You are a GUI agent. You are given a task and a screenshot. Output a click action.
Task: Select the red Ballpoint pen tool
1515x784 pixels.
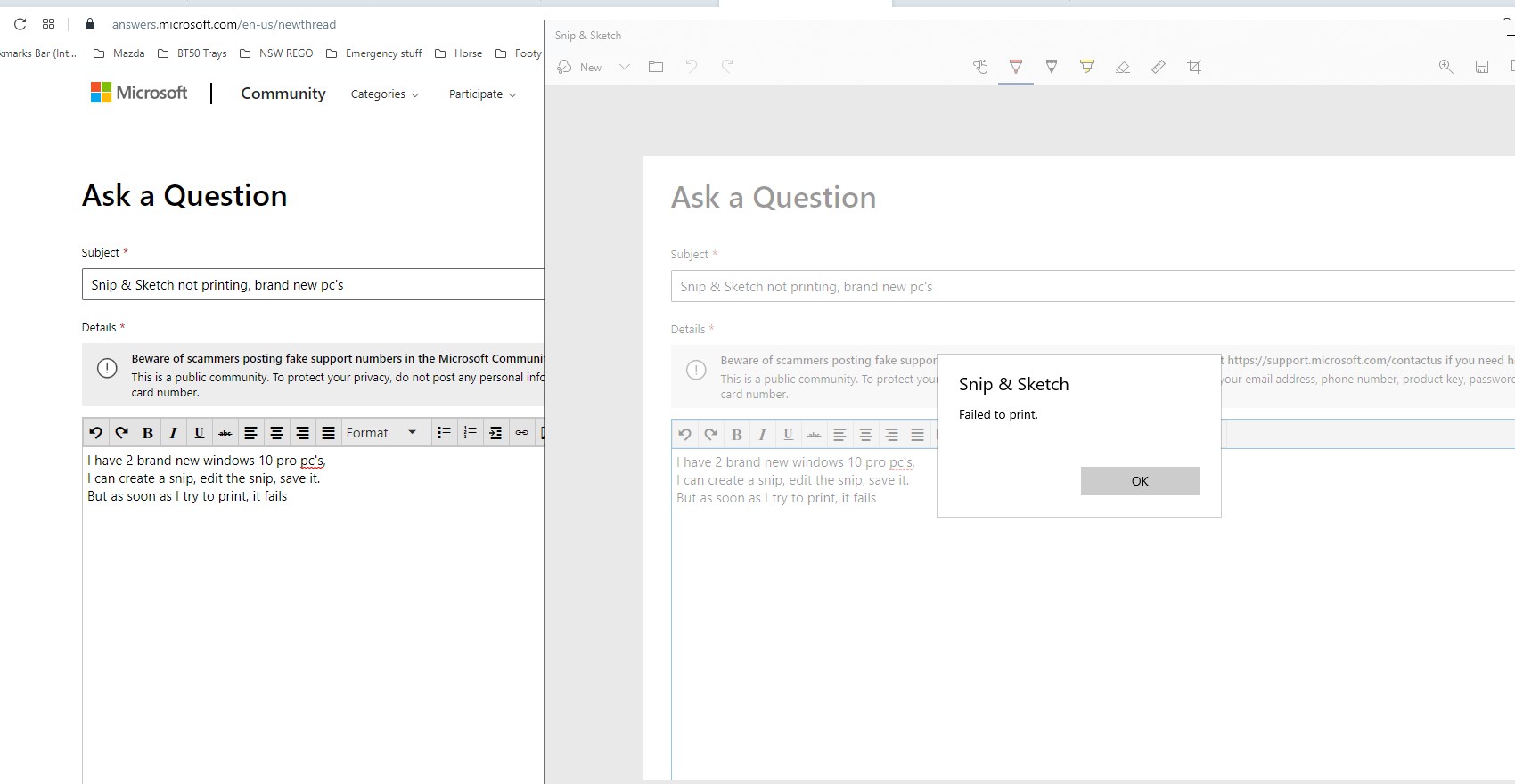click(x=1016, y=67)
